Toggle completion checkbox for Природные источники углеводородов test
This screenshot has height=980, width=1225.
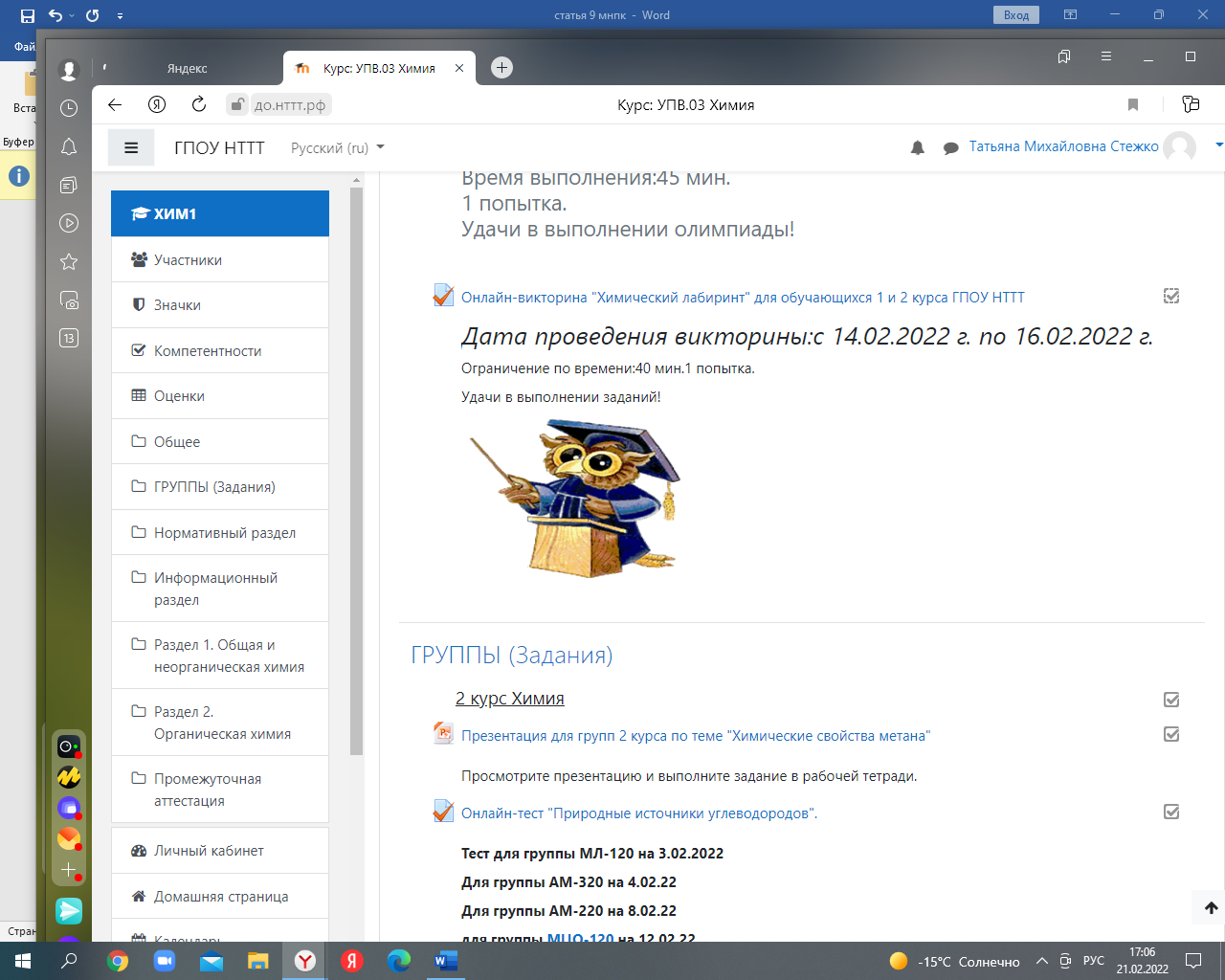(1171, 812)
